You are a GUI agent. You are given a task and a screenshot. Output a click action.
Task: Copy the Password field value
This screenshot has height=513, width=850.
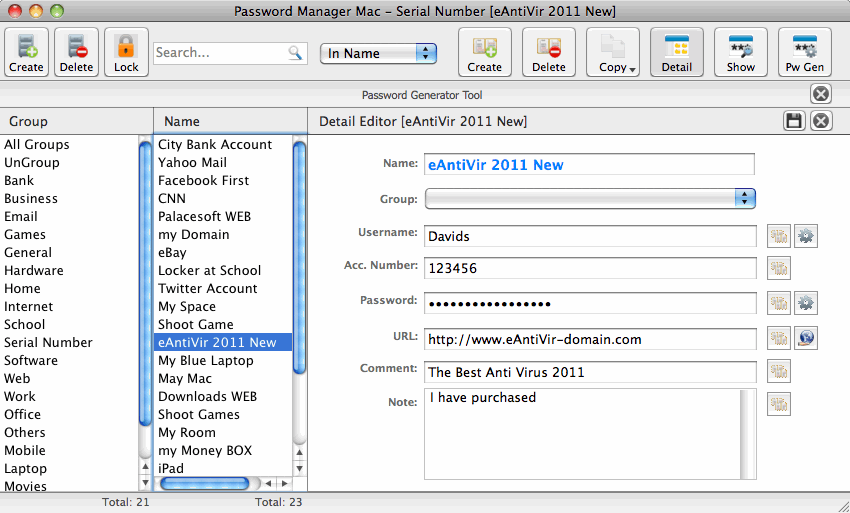pyautogui.click(x=778, y=303)
